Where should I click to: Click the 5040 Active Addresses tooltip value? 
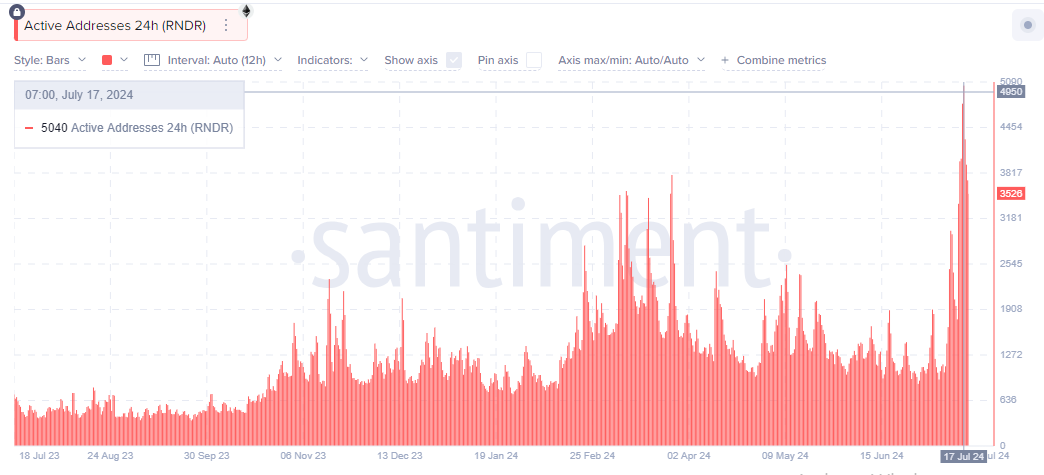pos(137,128)
